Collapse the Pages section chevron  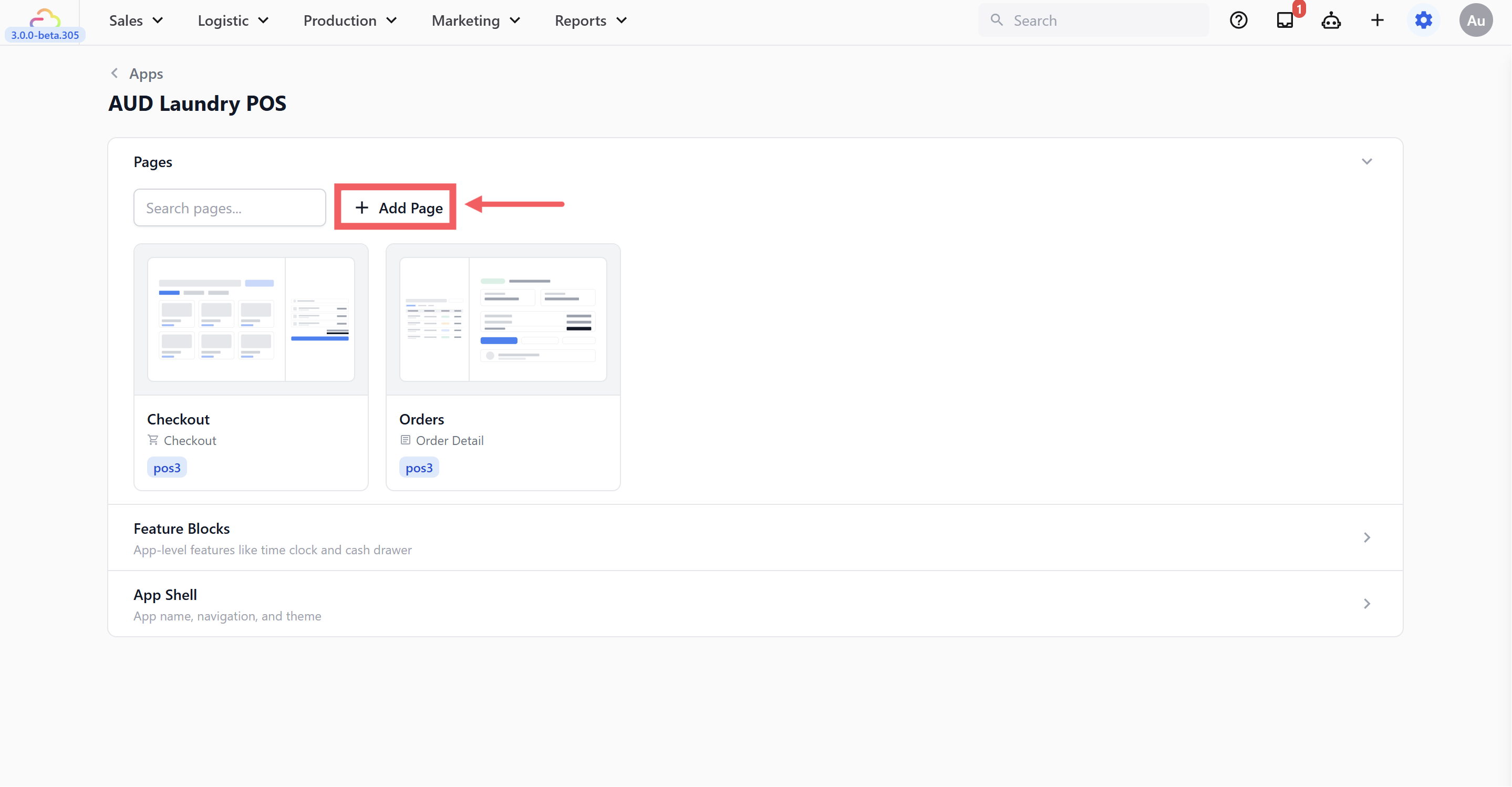(1366, 162)
